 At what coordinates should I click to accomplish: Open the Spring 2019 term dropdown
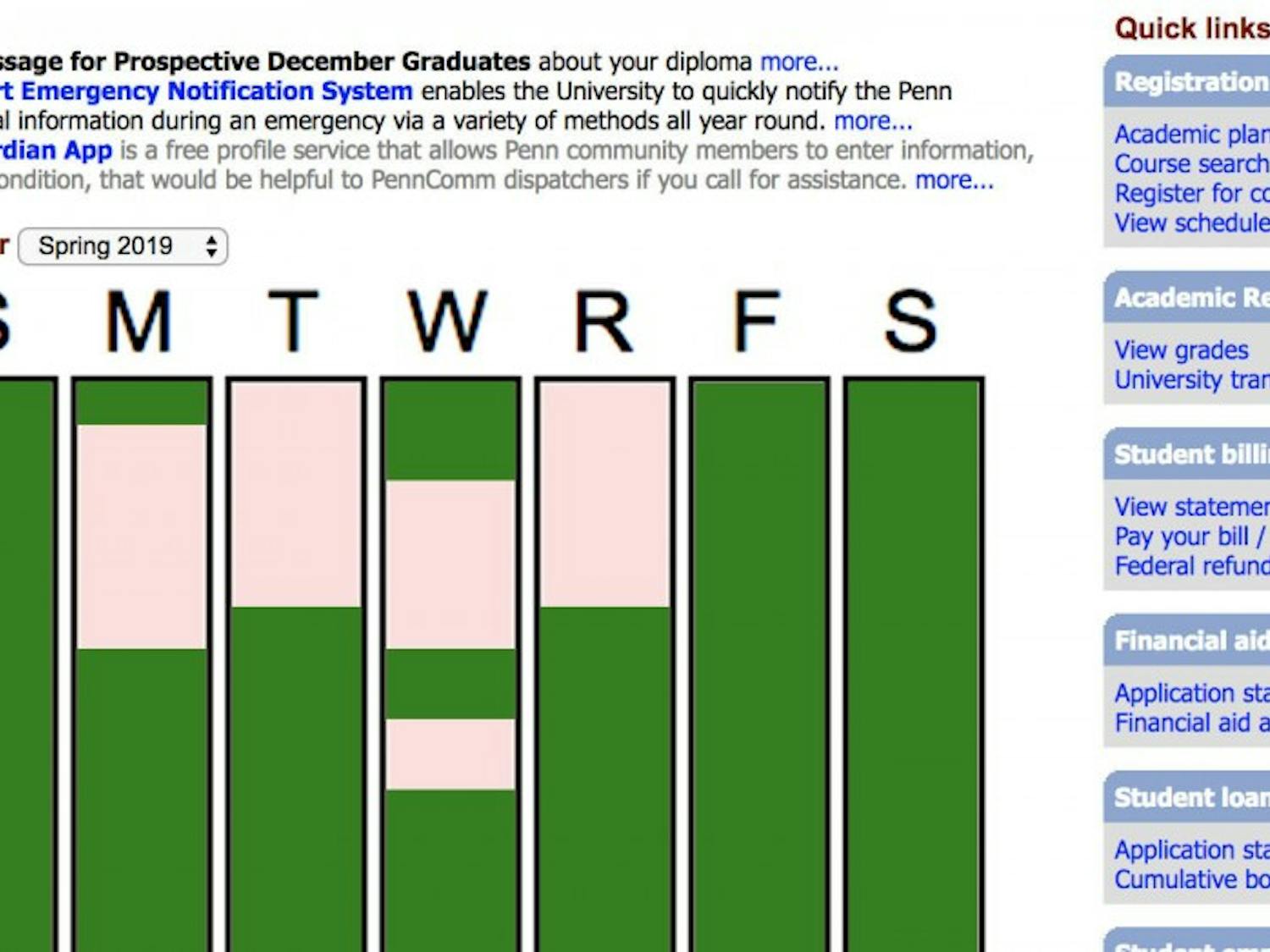[x=123, y=246]
